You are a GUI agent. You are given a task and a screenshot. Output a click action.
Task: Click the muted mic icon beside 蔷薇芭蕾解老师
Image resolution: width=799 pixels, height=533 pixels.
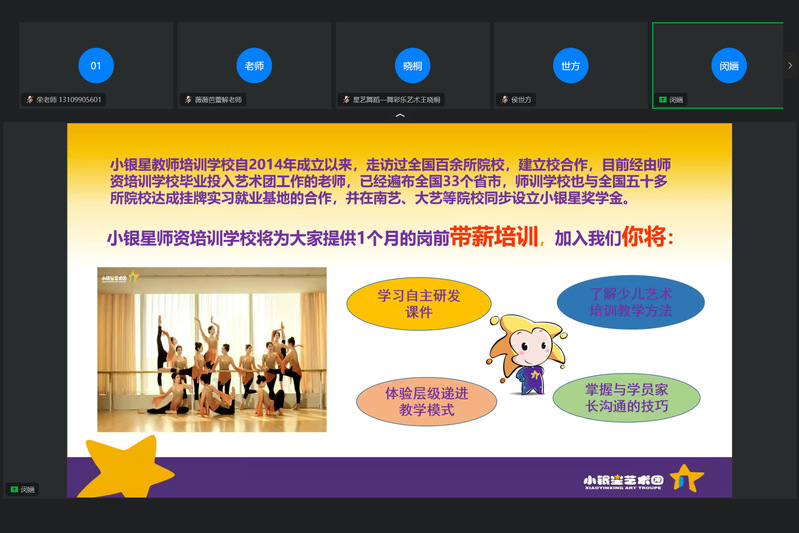(188, 100)
